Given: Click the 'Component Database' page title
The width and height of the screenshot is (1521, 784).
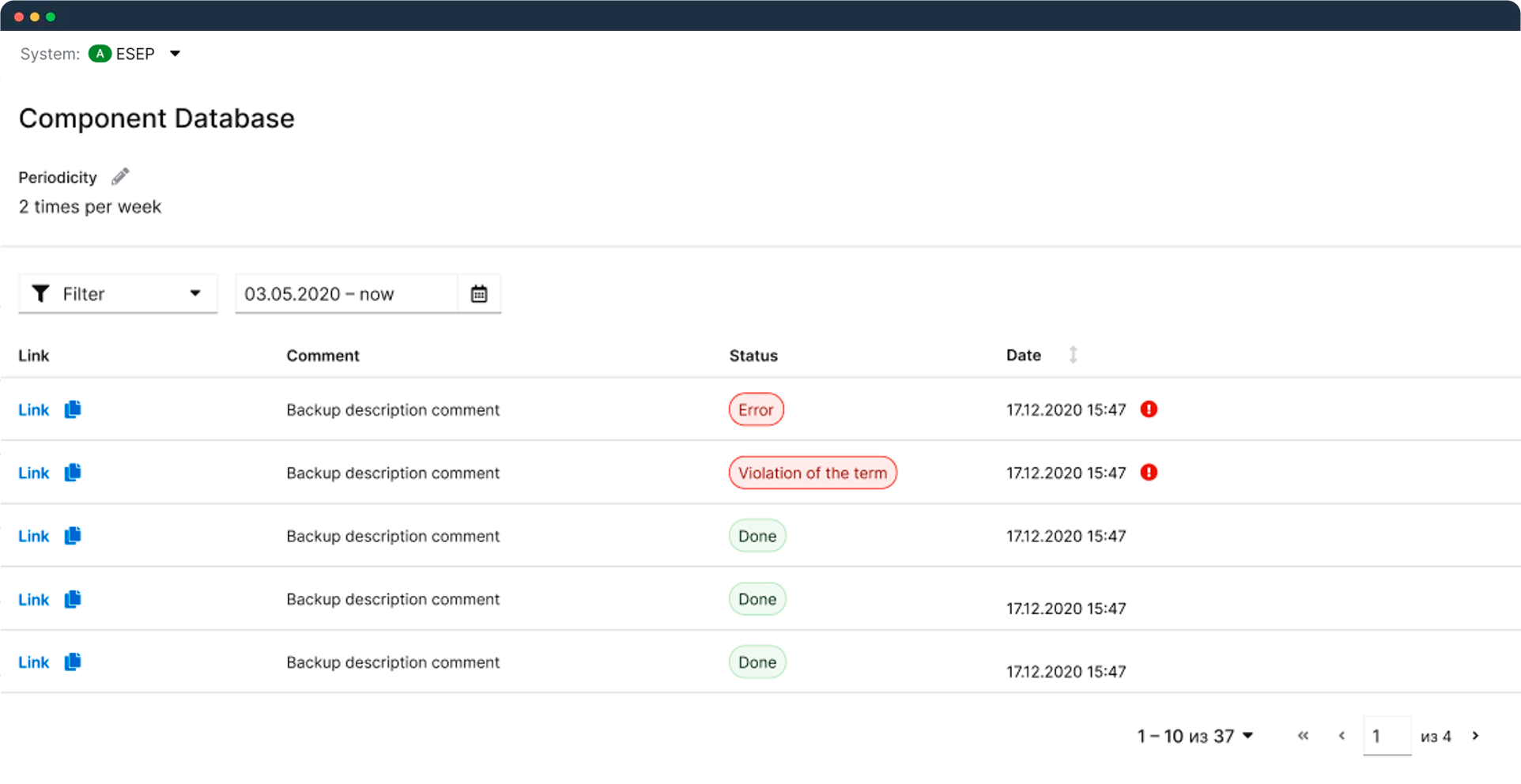Looking at the screenshot, I should click(157, 119).
